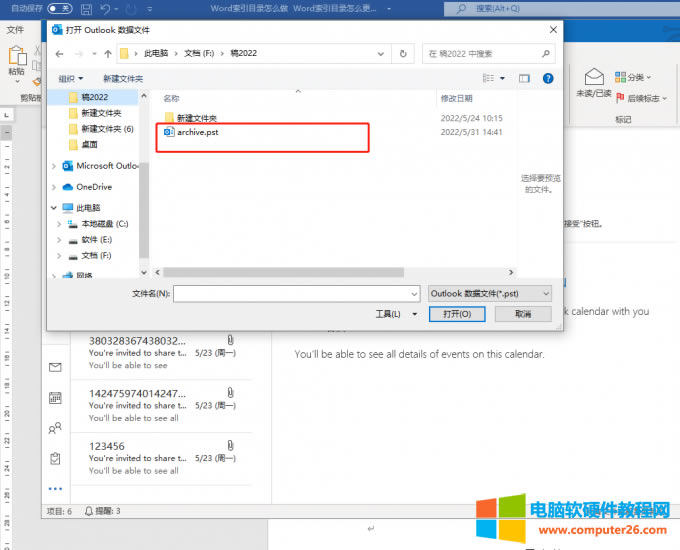680x550 pixels.
Task: Click the more navigation options dots
Action: (55, 489)
